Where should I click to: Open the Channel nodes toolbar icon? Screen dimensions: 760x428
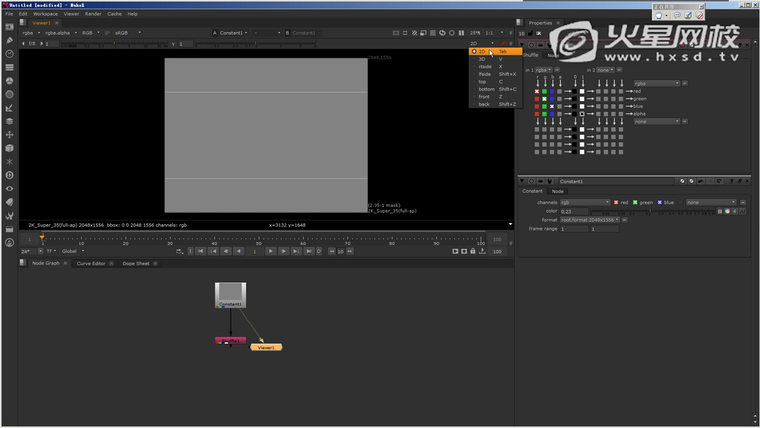[x=9, y=68]
